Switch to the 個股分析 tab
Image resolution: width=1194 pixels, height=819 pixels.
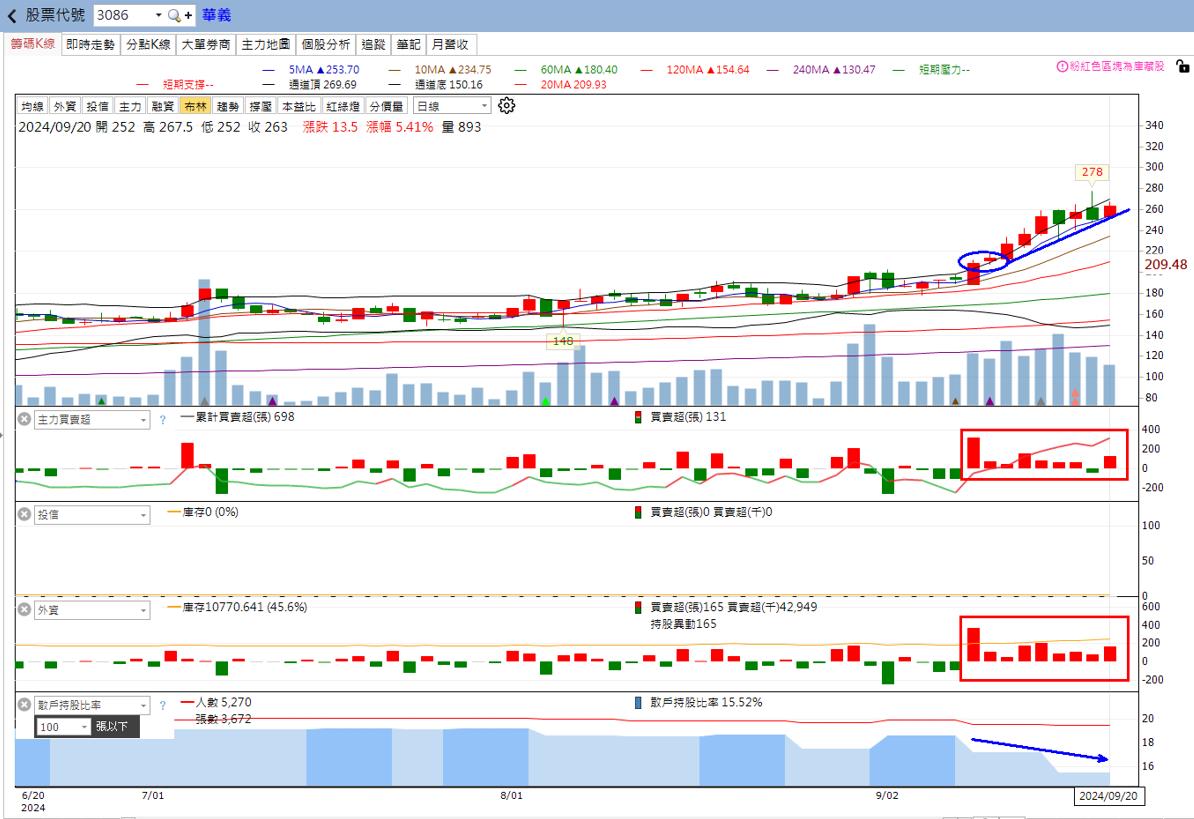point(325,44)
